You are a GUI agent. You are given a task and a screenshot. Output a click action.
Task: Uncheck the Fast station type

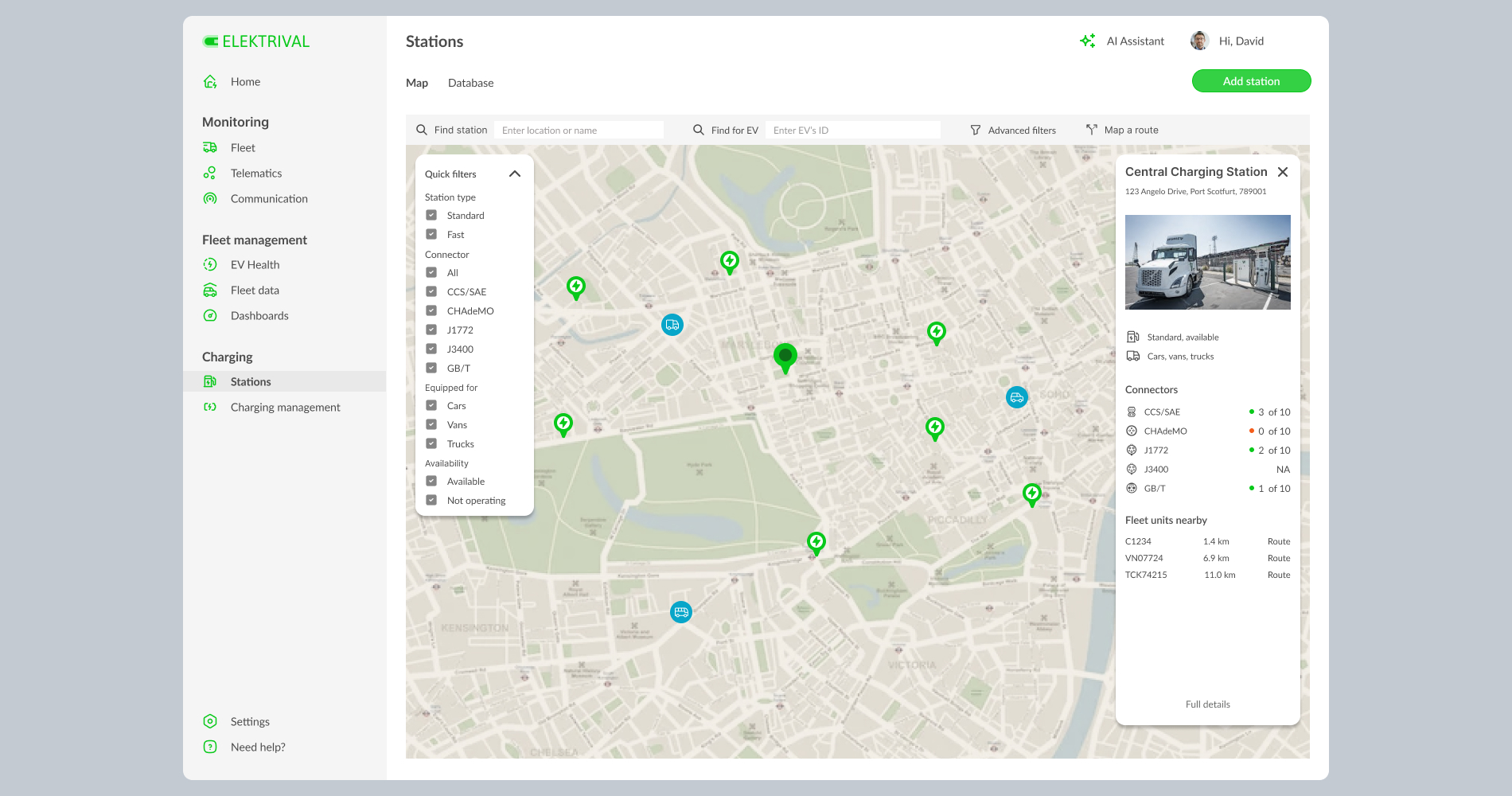pyautogui.click(x=431, y=234)
